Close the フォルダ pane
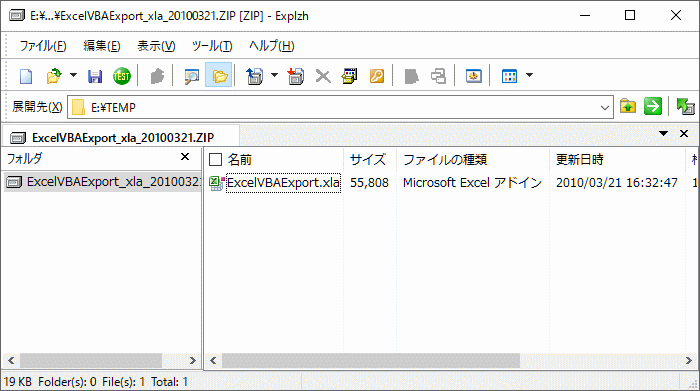This screenshot has width=700, height=391. tap(185, 157)
